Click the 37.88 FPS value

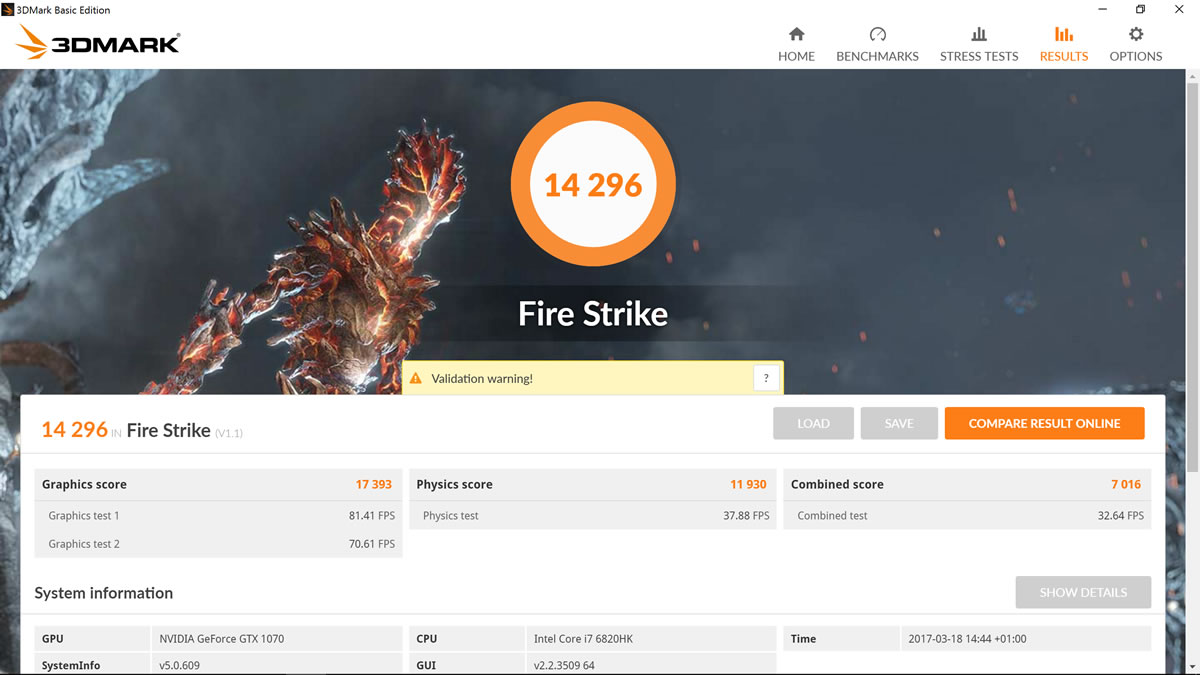pos(746,516)
